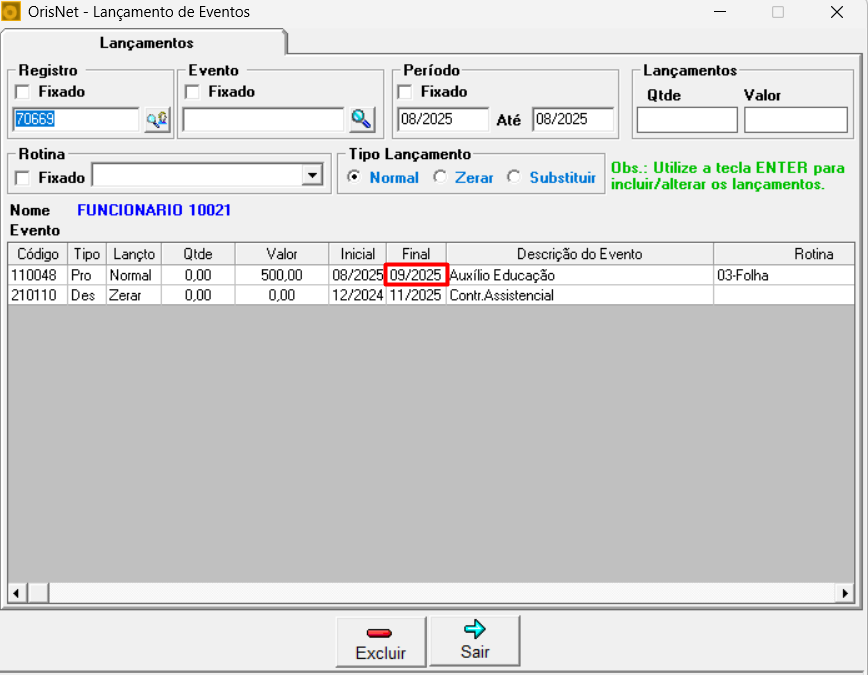Tick the Rotina Fixado checkbox
The width and height of the screenshot is (868, 675).
coord(23,178)
